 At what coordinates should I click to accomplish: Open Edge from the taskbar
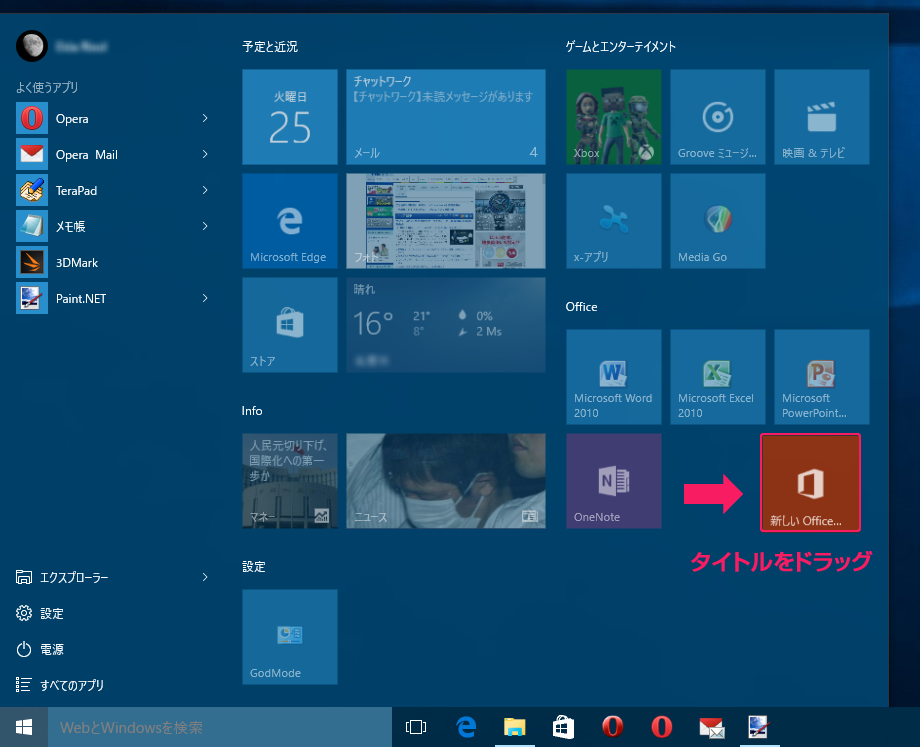pos(466,727)
